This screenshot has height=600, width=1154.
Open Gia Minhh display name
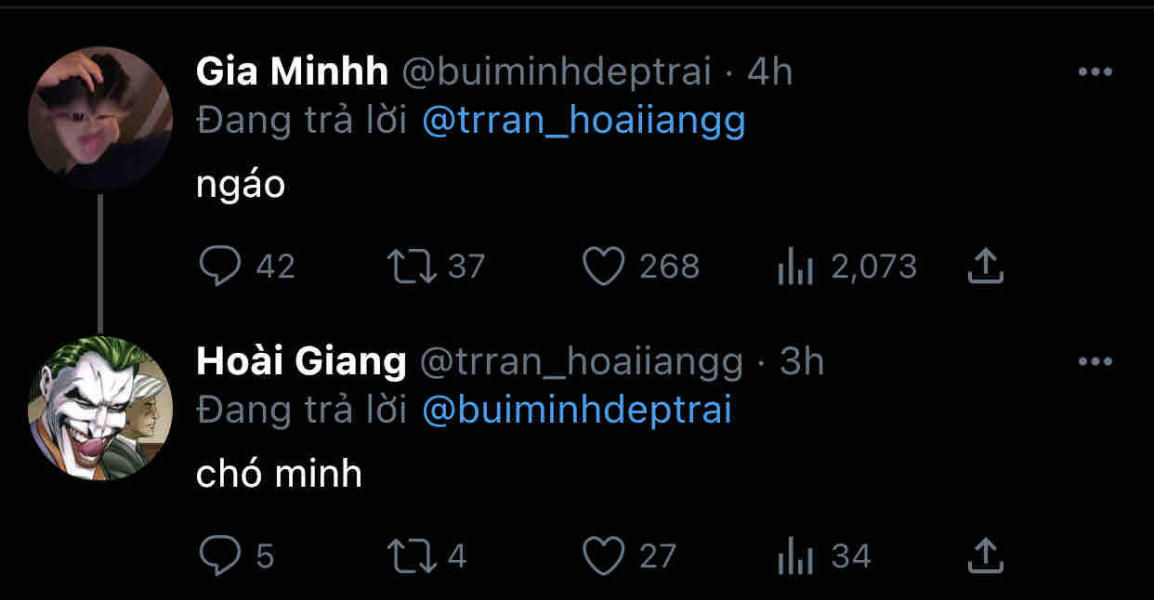tap(292, 72)
